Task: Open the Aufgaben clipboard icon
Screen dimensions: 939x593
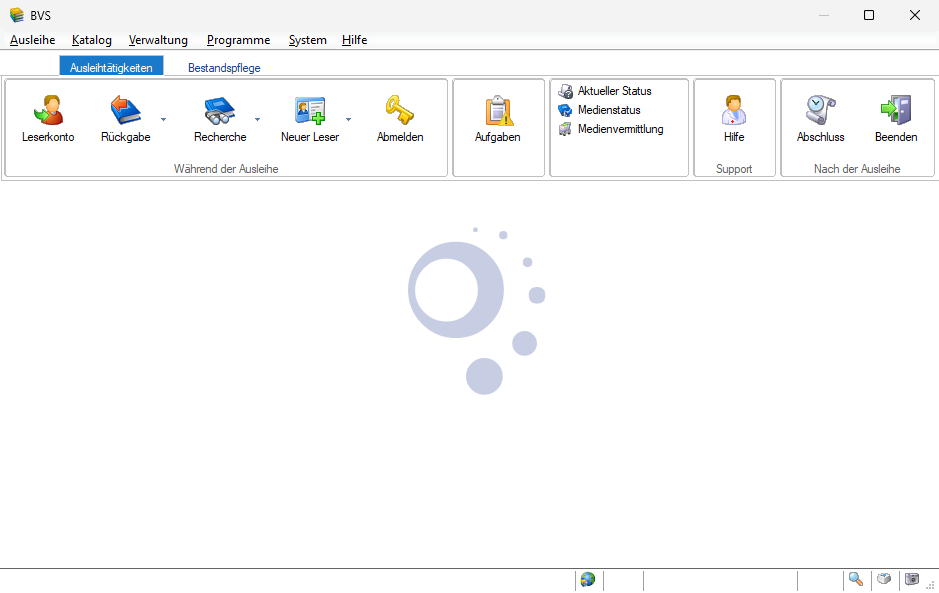Action: click(x=497, y=112)
